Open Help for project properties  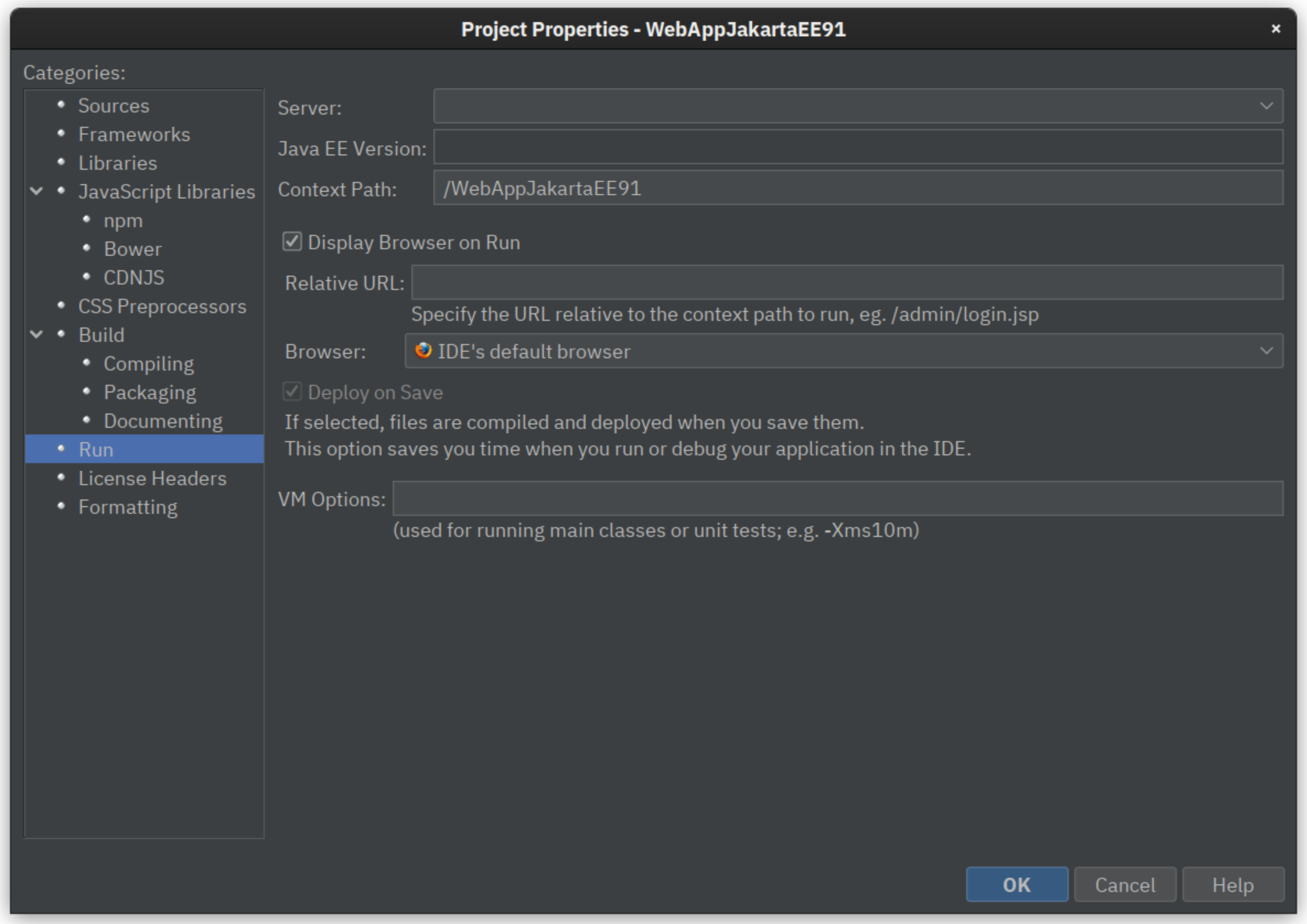1233,885
